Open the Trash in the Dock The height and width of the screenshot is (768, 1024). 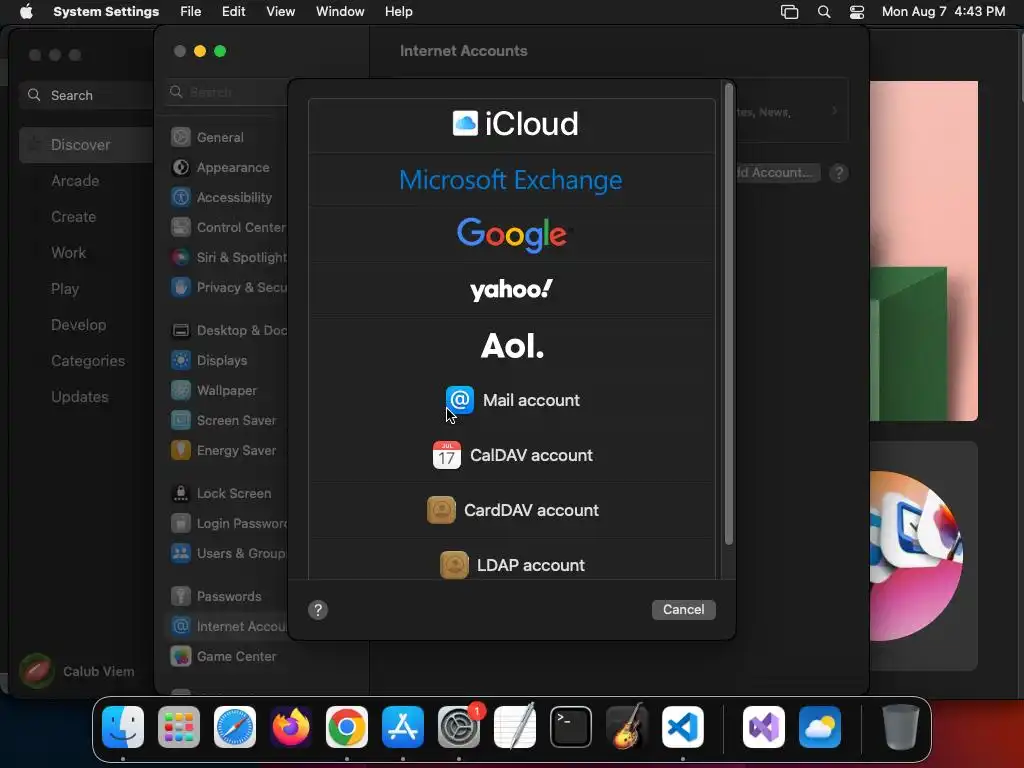tap(901, 727)
